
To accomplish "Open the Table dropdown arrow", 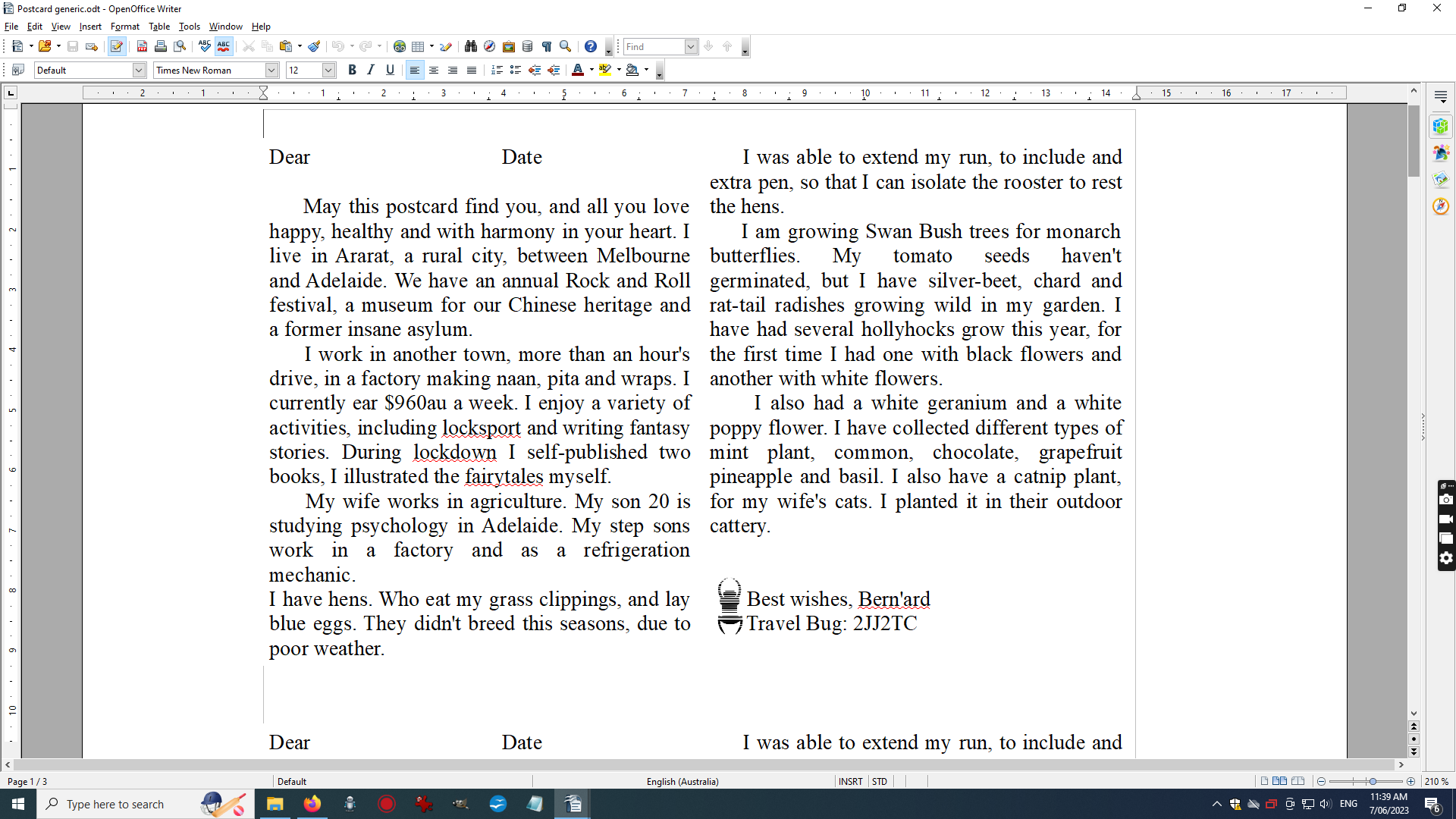I will tap(431, 46).
